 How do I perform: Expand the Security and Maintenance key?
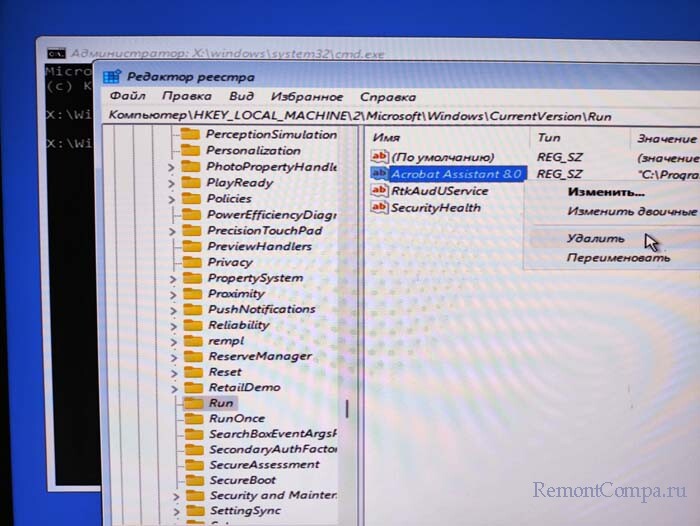(176, 497)
